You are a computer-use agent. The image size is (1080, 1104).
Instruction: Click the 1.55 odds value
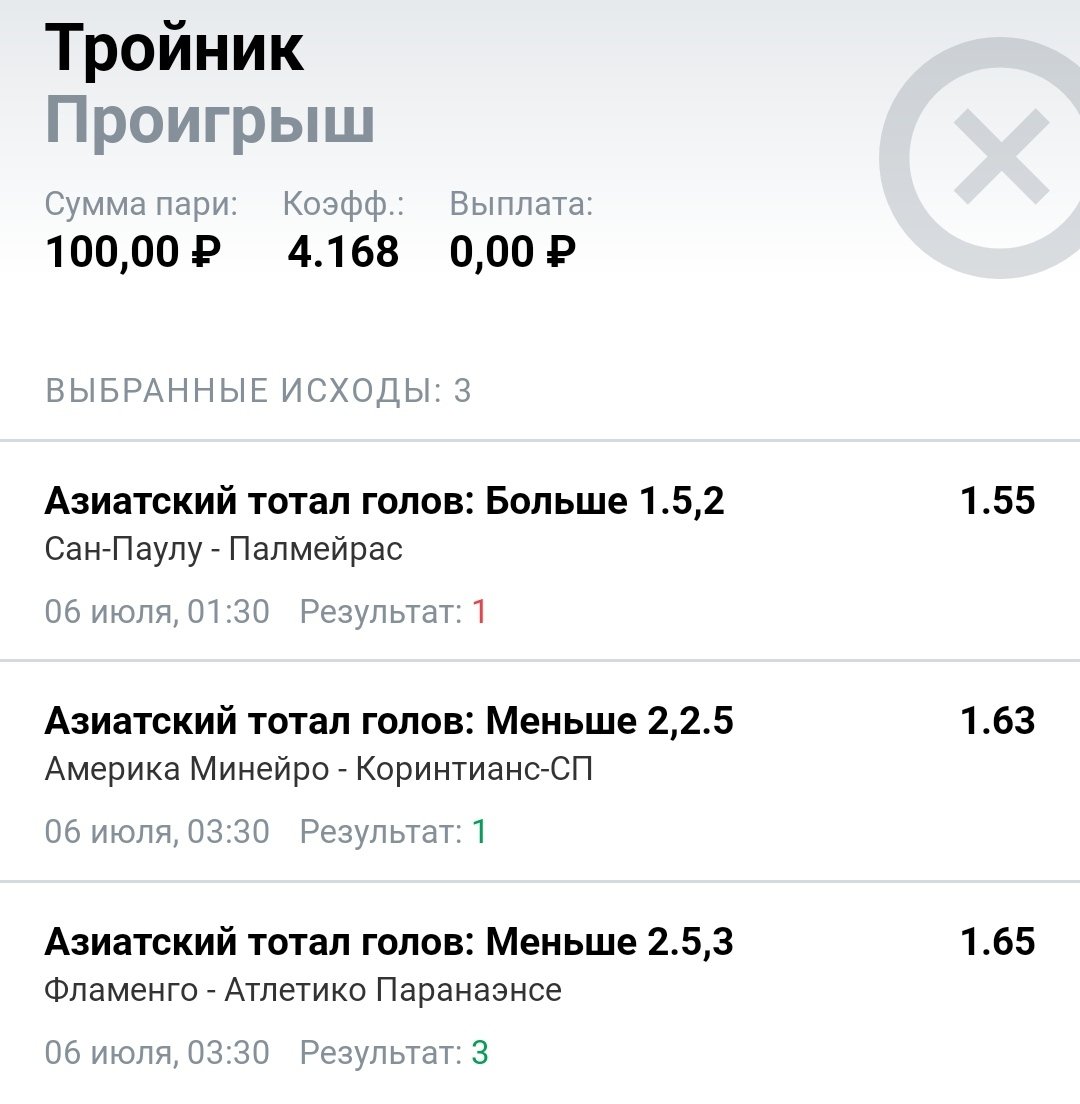click(x=997, y=501)
